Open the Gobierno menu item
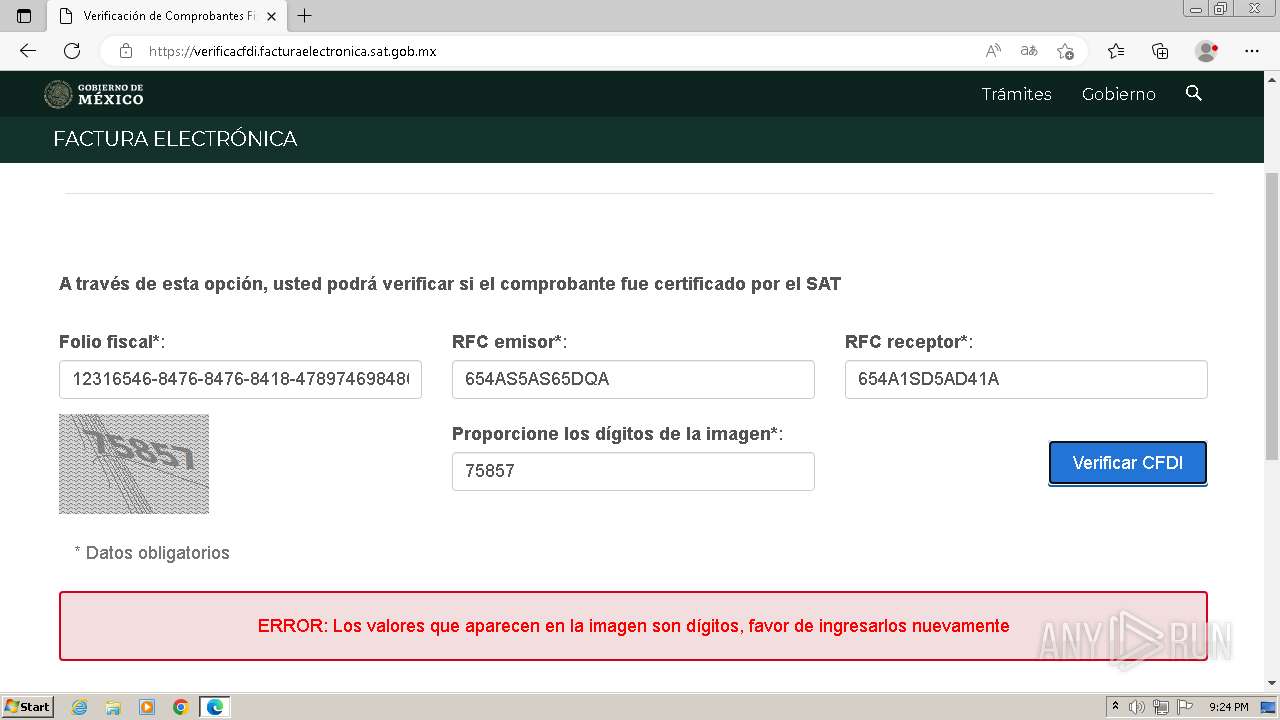The width and height of the screenshot is (1280, 720). (x=1118, y=94)
